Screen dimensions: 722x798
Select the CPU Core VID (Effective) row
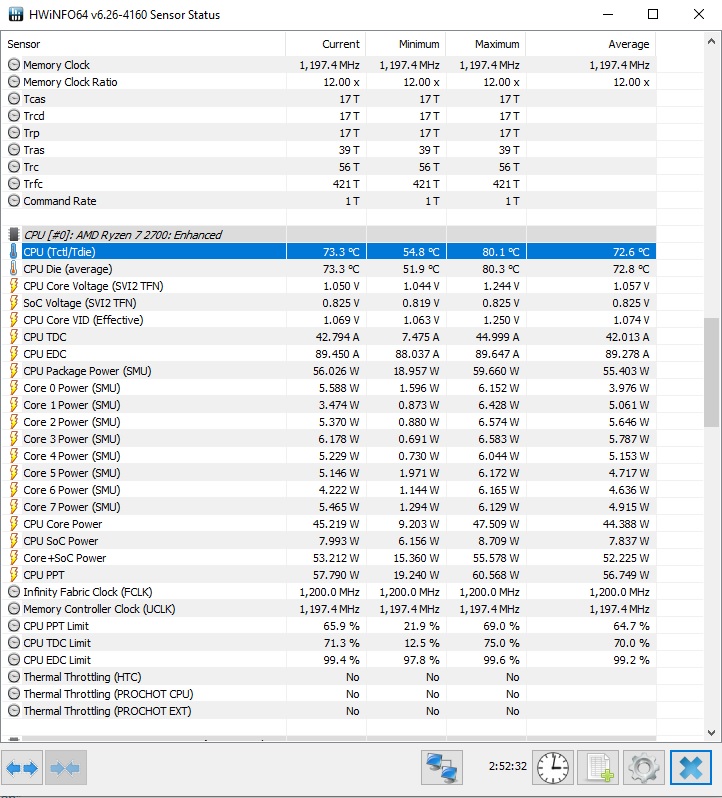point(328,320)
